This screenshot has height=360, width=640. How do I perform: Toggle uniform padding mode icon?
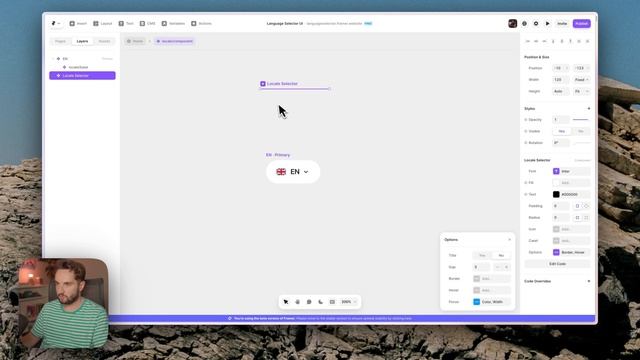(577, 206)
